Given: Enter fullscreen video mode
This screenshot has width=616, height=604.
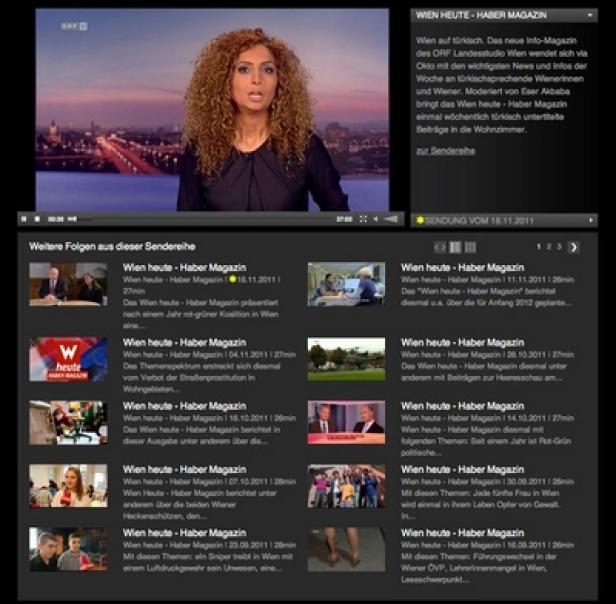Looking at the screenshot, I should coord(363,219).
